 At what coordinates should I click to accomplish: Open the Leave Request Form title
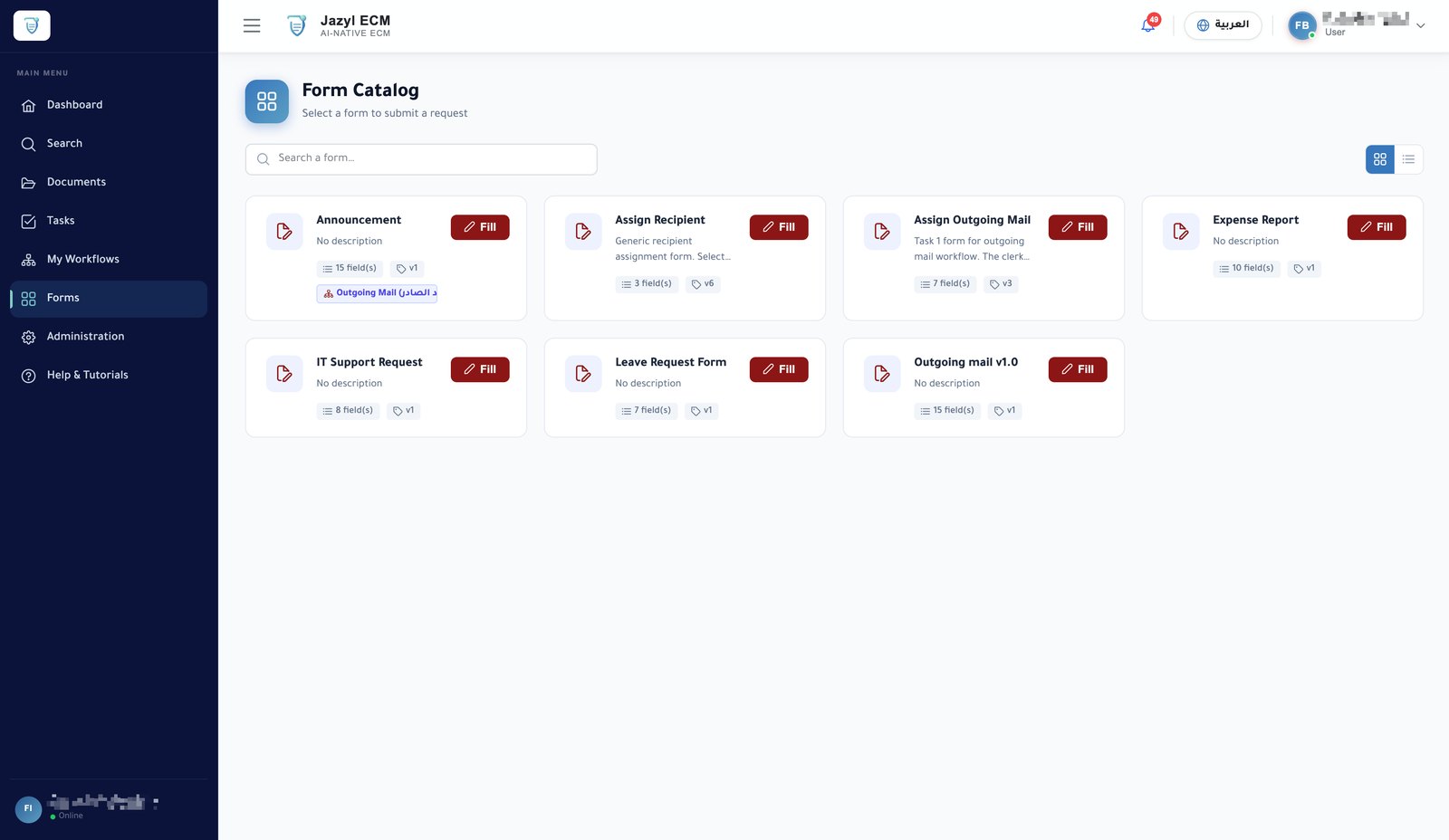[x=670, y=362]
